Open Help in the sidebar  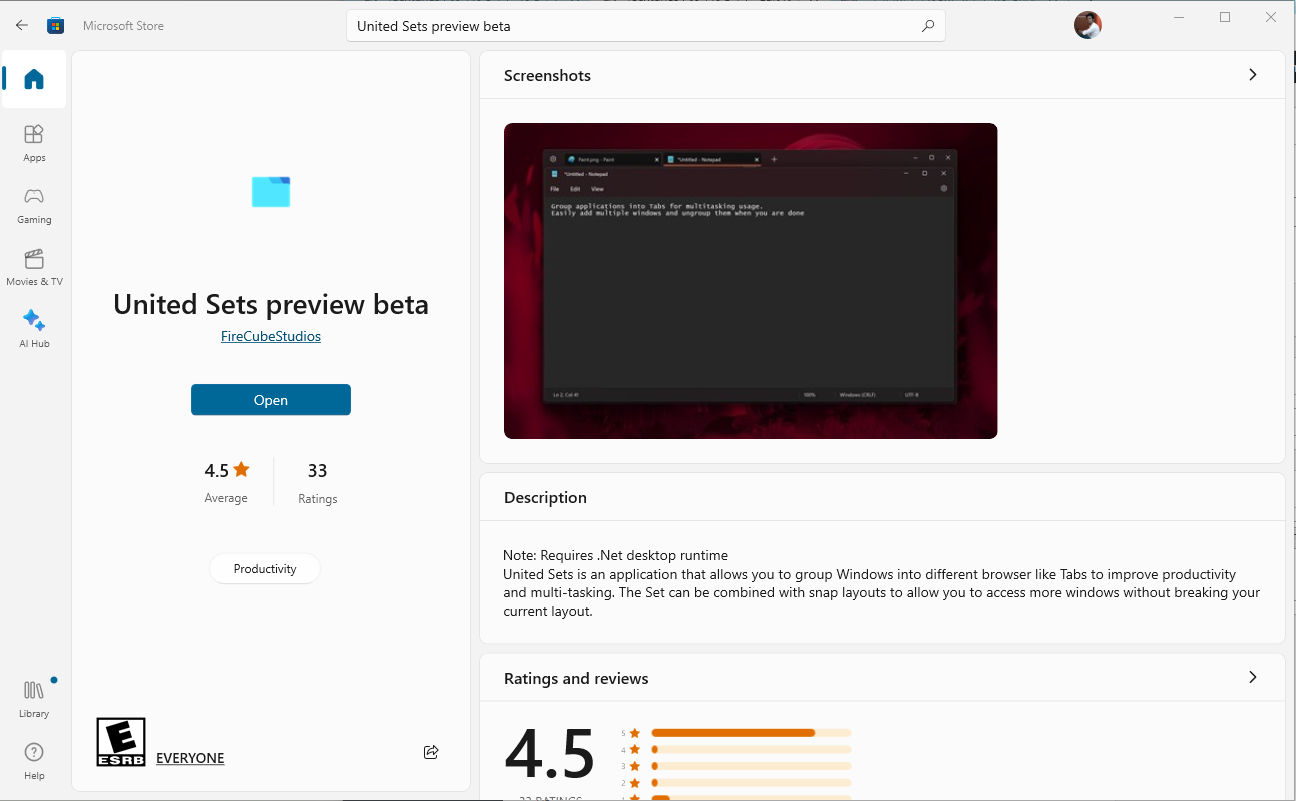pyautogui.click(x=34, y=760)
